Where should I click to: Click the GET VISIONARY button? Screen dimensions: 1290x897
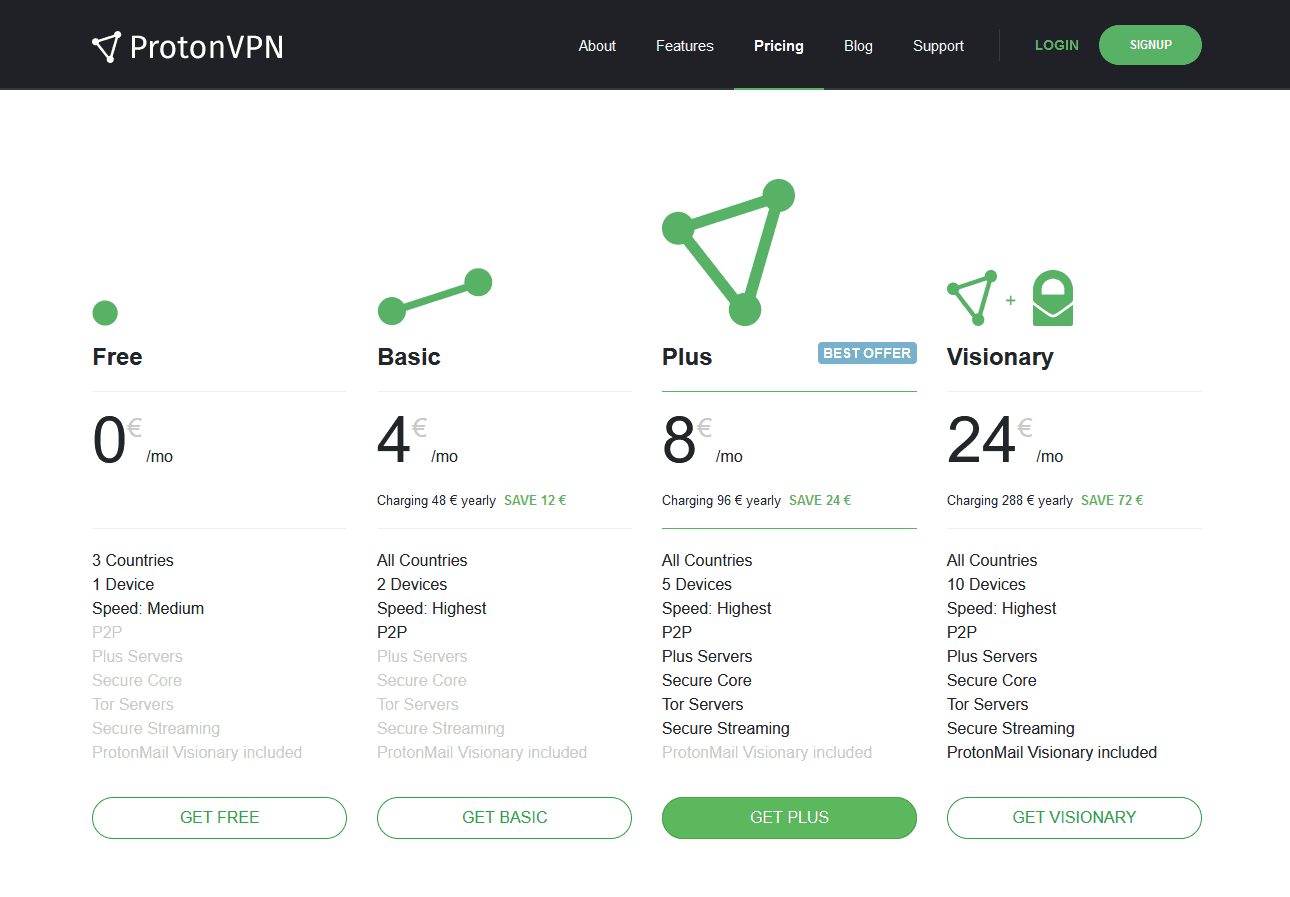pyautogui.click(x=1074, y=818)
